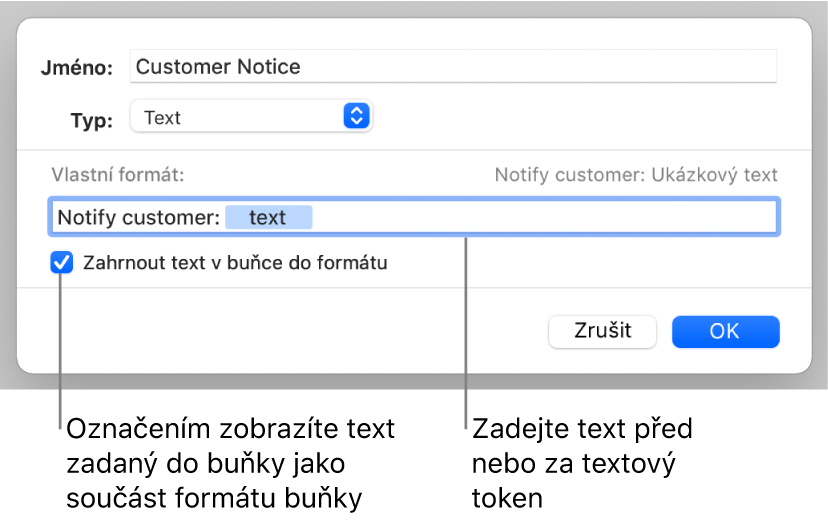Image resolution: width=828 pixels, height=523 pixels.
Task: Click the preview text Notify customer: Ukázkový text
Action: point(636,175)
